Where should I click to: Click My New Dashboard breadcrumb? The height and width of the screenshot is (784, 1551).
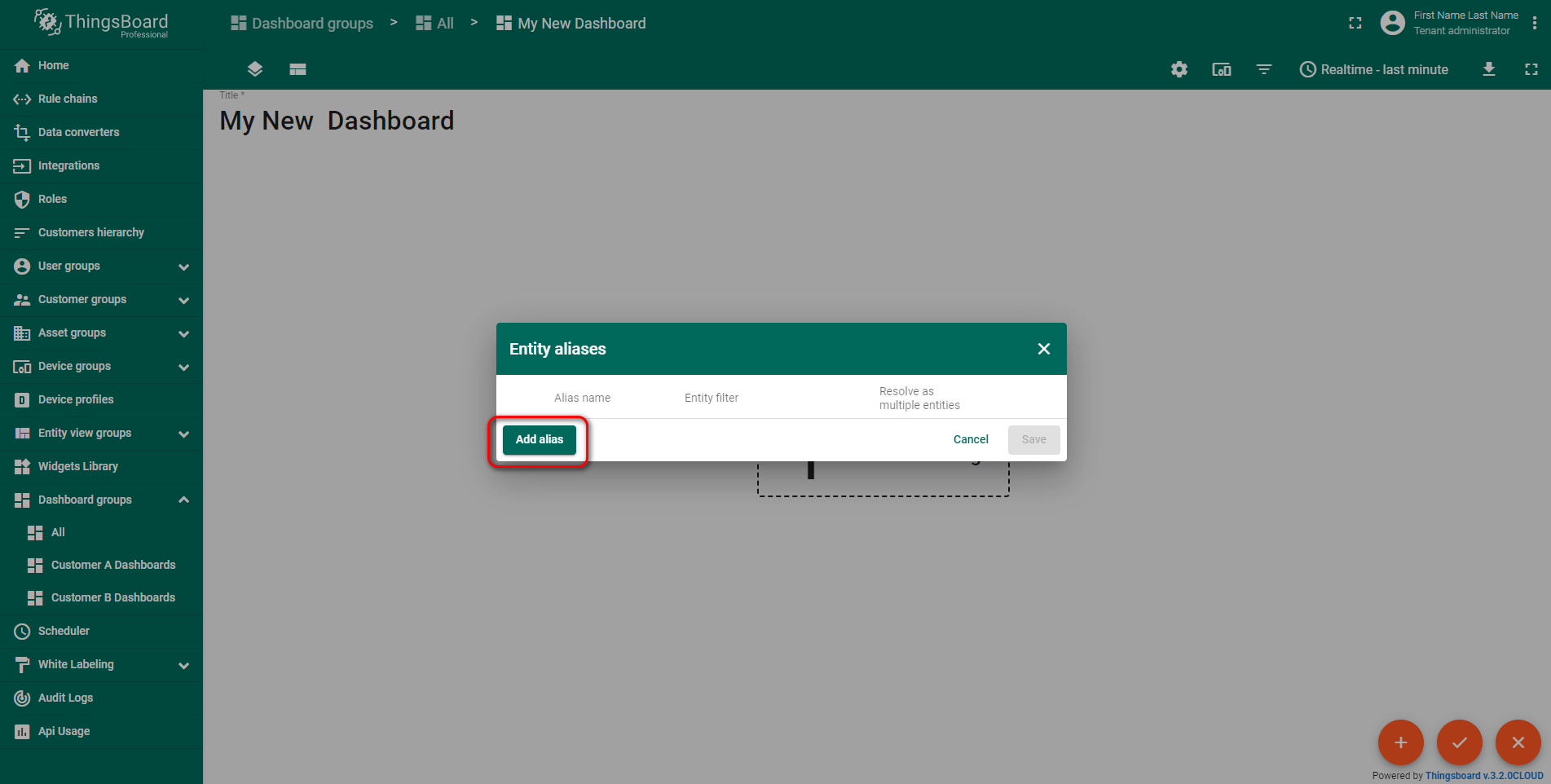[571, 24]
